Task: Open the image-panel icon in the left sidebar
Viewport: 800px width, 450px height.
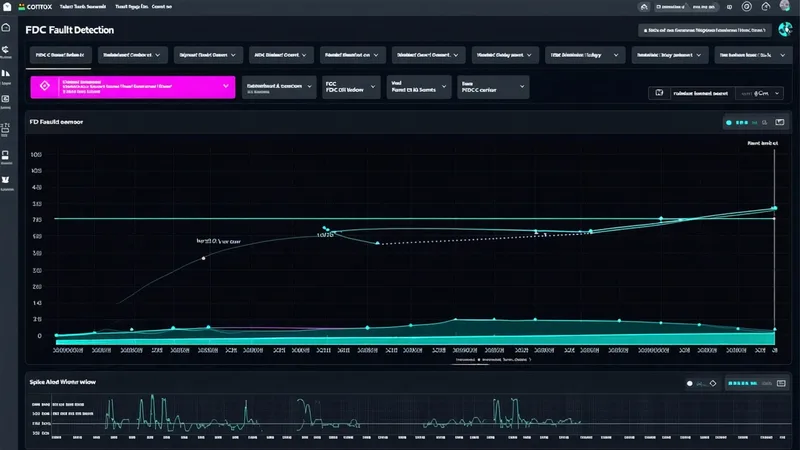Action: coord(6,99)
